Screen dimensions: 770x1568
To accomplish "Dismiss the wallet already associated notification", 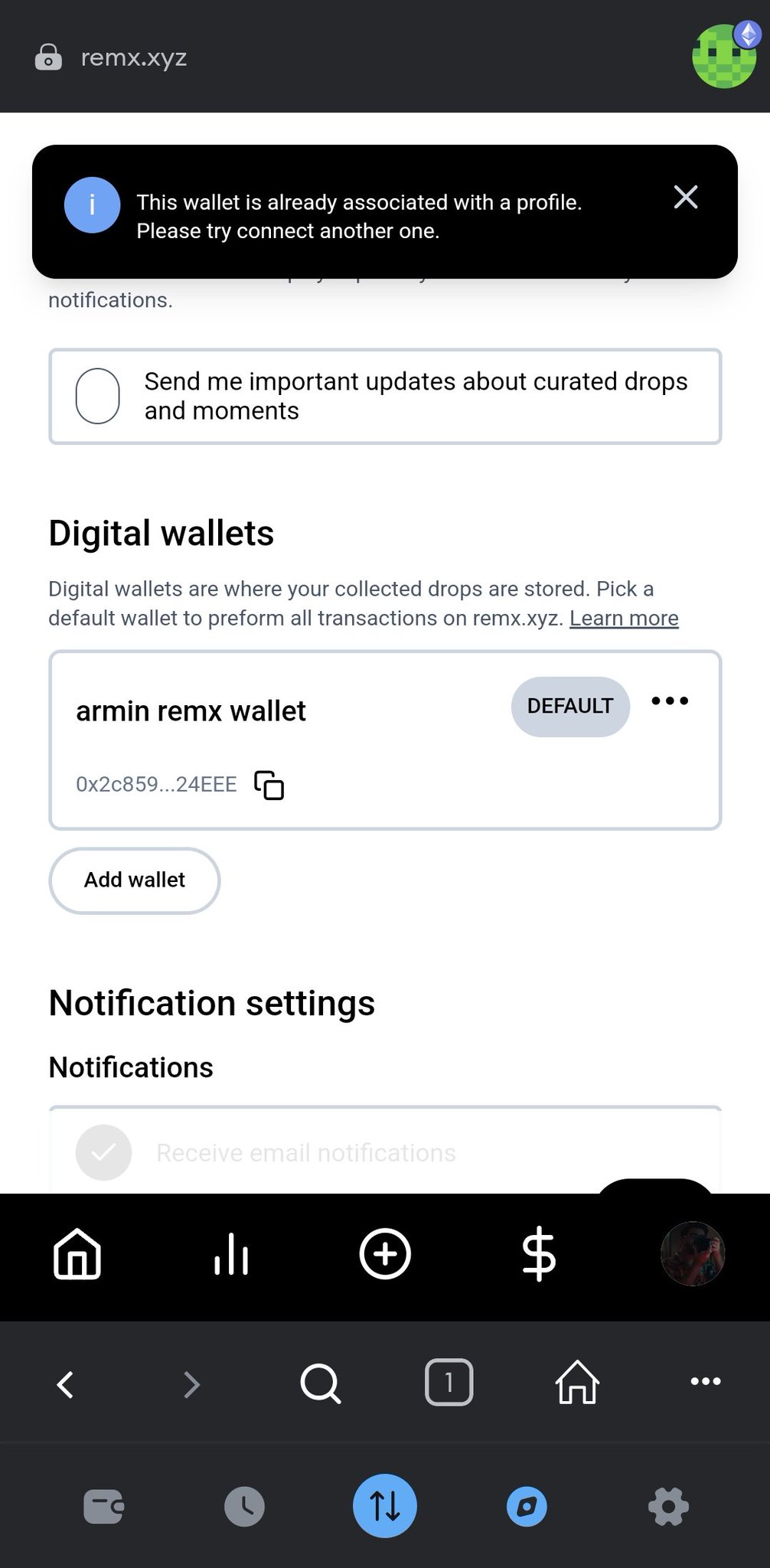I will pos(685,198).
